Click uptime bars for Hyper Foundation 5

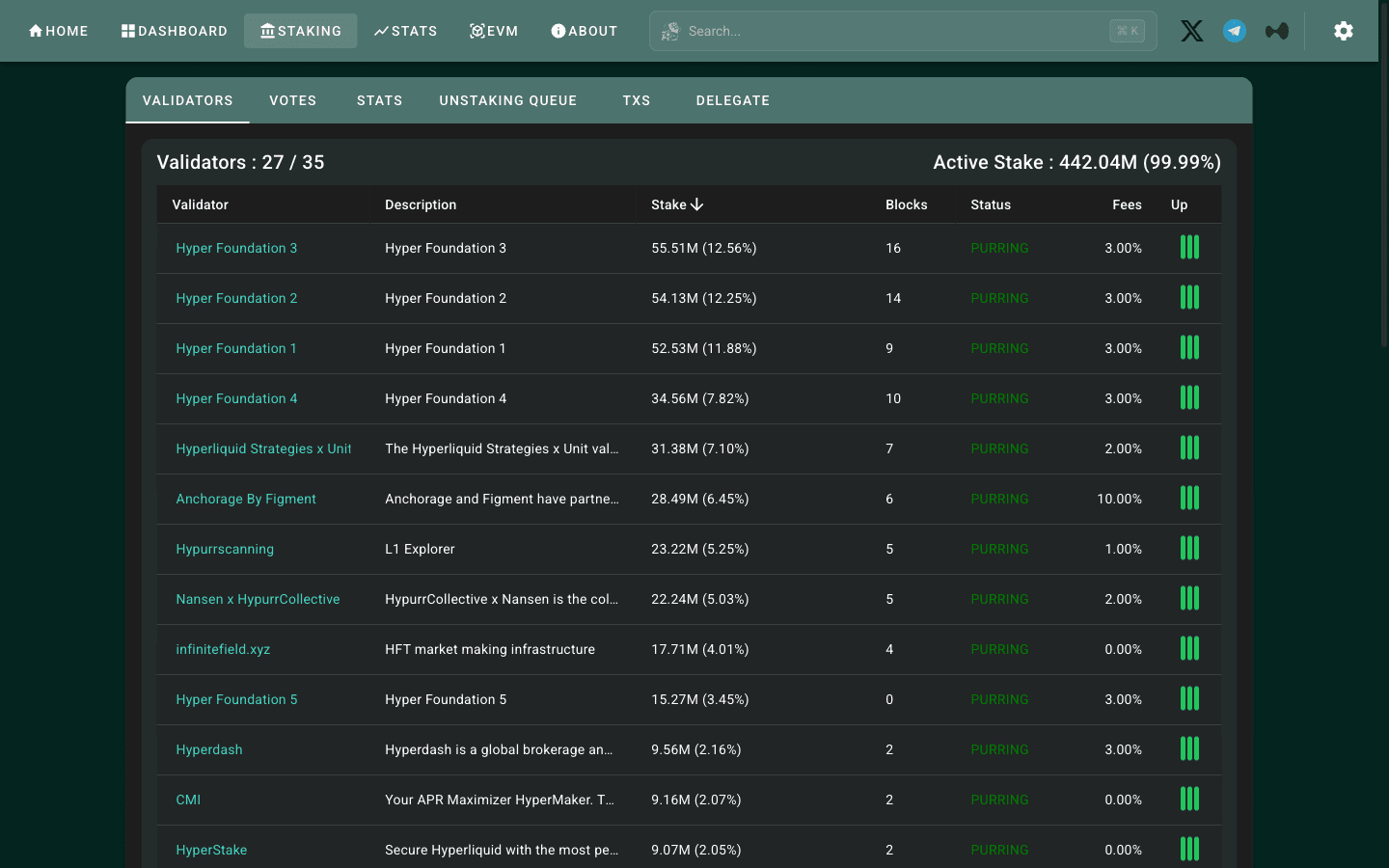[1189, 699]
